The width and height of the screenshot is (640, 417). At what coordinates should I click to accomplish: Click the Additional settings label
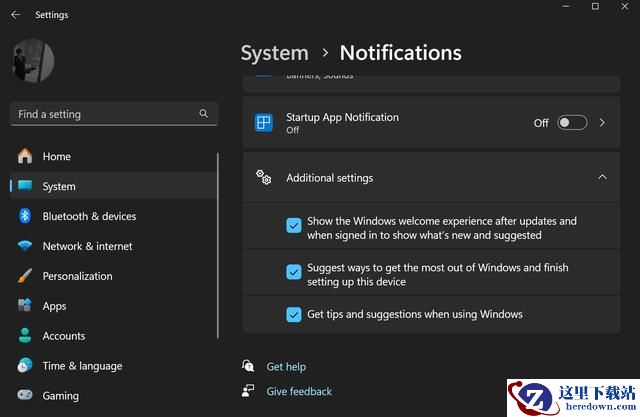point(329,178)
